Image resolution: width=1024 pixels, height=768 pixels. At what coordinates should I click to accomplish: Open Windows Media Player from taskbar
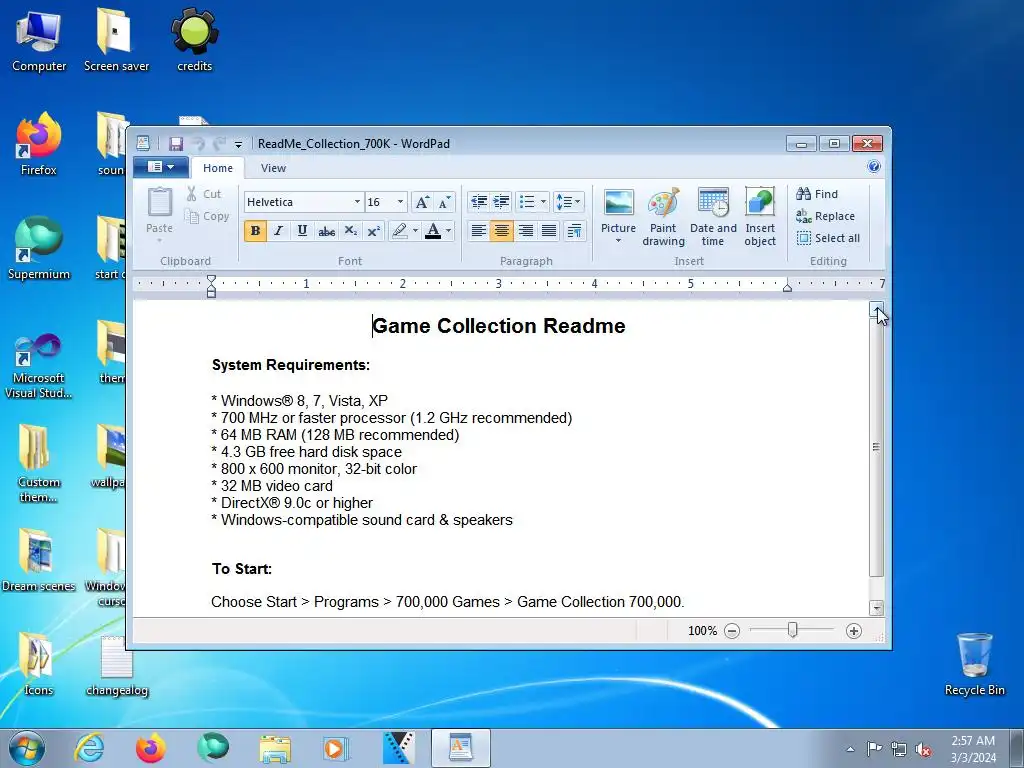(x=336, y=748)
